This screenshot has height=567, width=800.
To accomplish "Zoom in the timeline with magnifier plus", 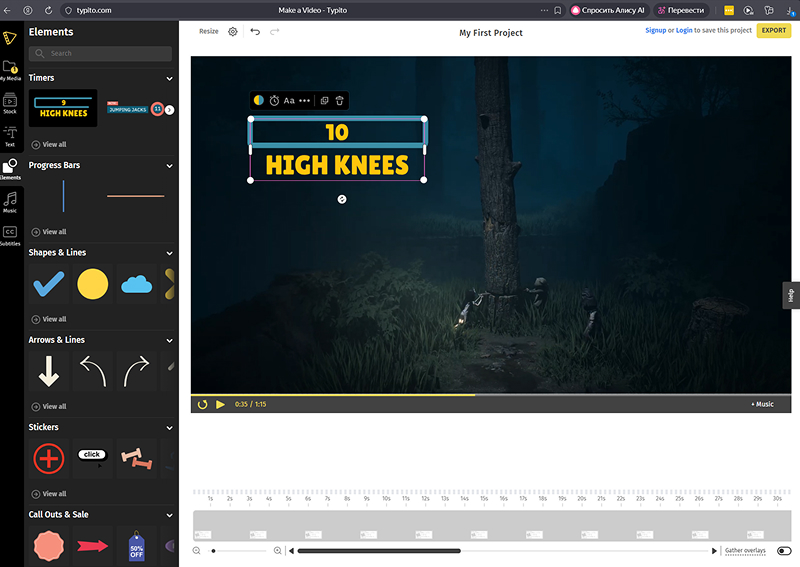I will tap(277, 551).
